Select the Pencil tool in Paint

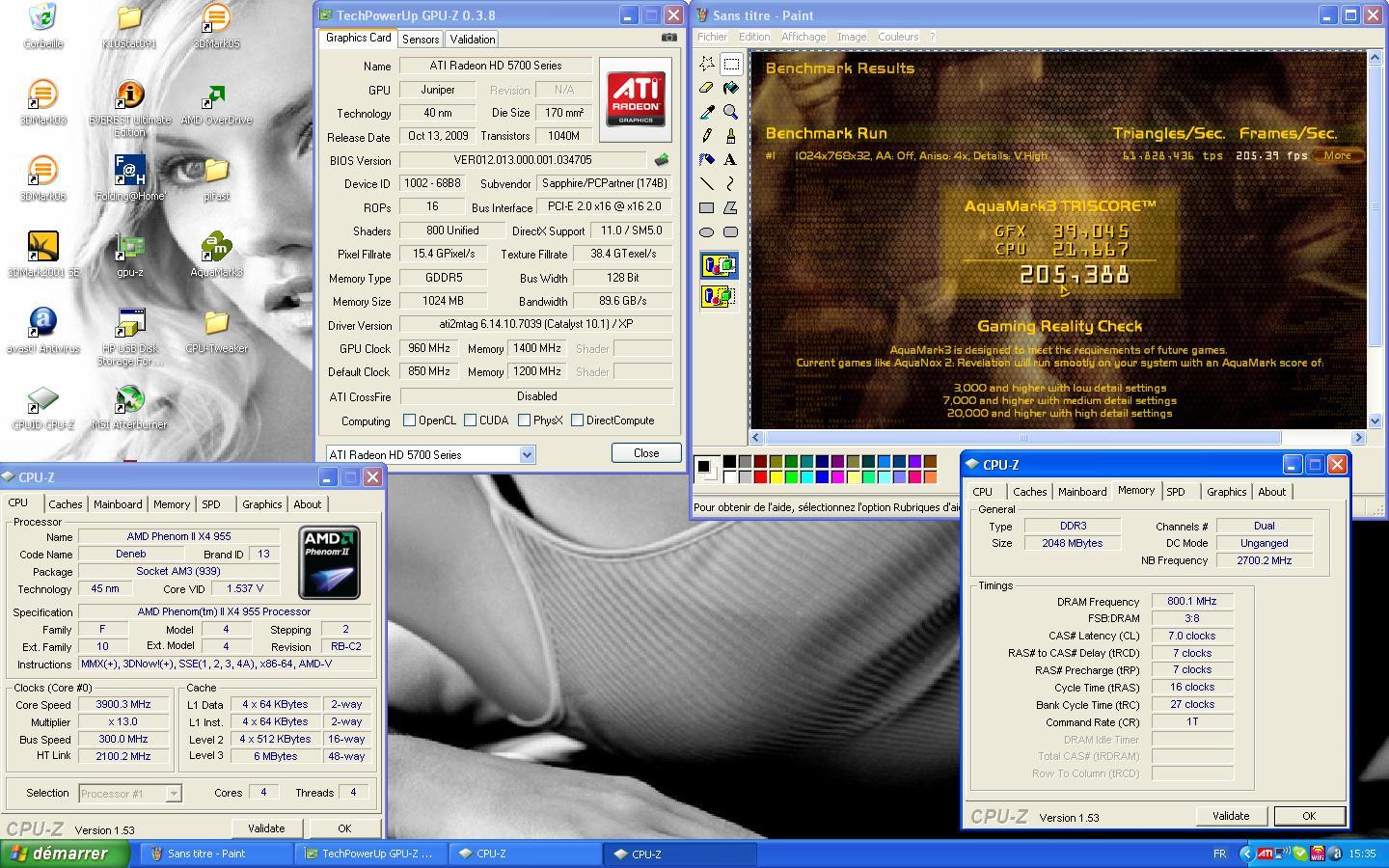(x=706, y=136)
